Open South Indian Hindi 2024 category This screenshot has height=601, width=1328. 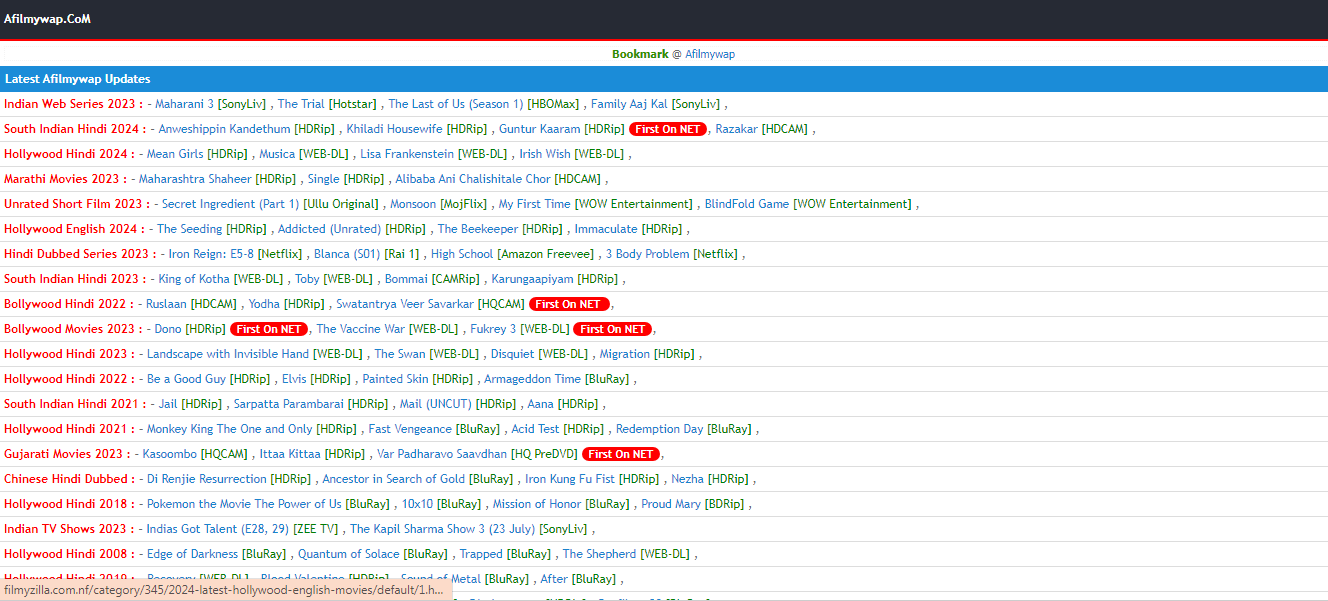75,129
